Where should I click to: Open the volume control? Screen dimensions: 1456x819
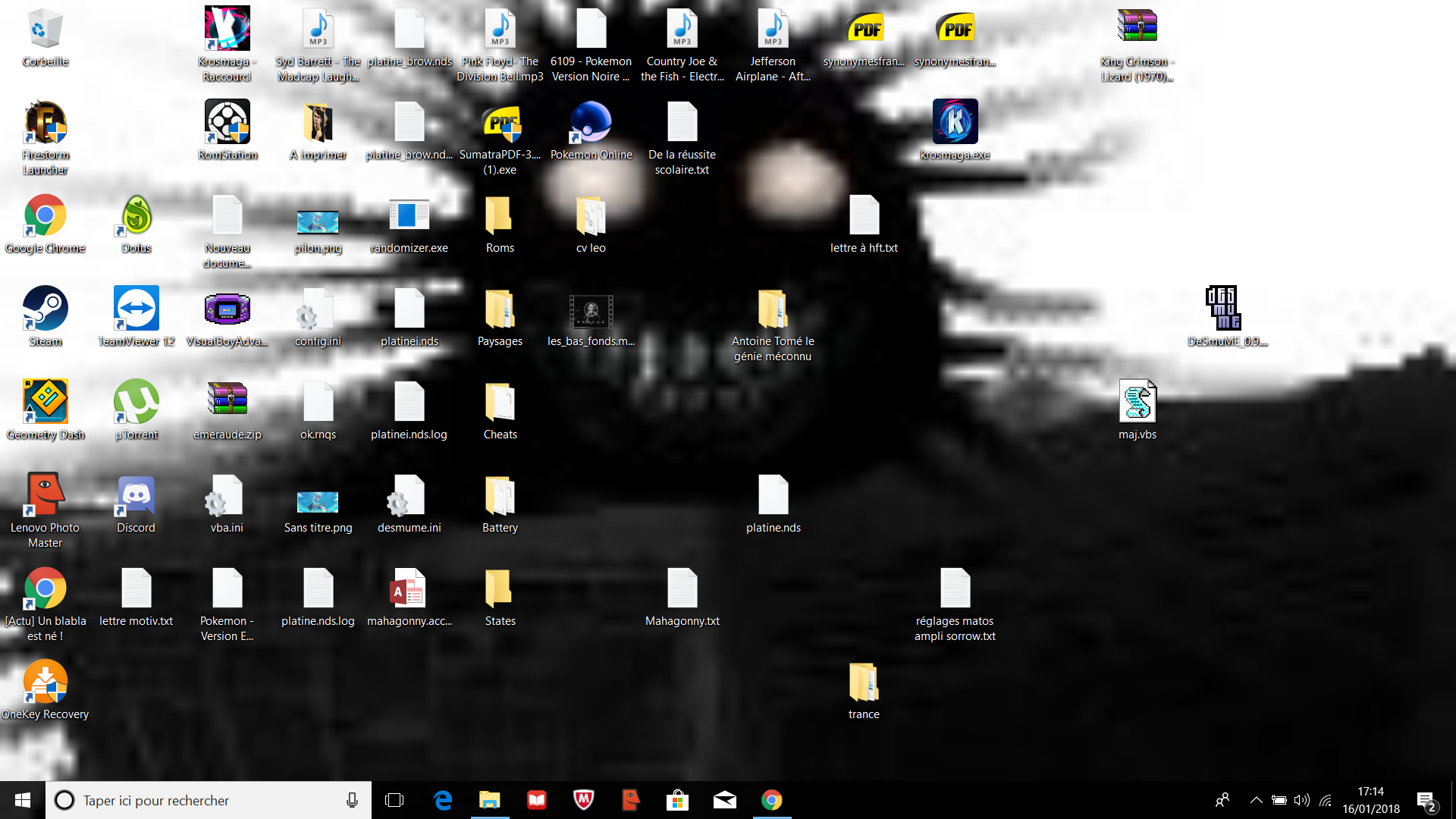(1302, 800)
